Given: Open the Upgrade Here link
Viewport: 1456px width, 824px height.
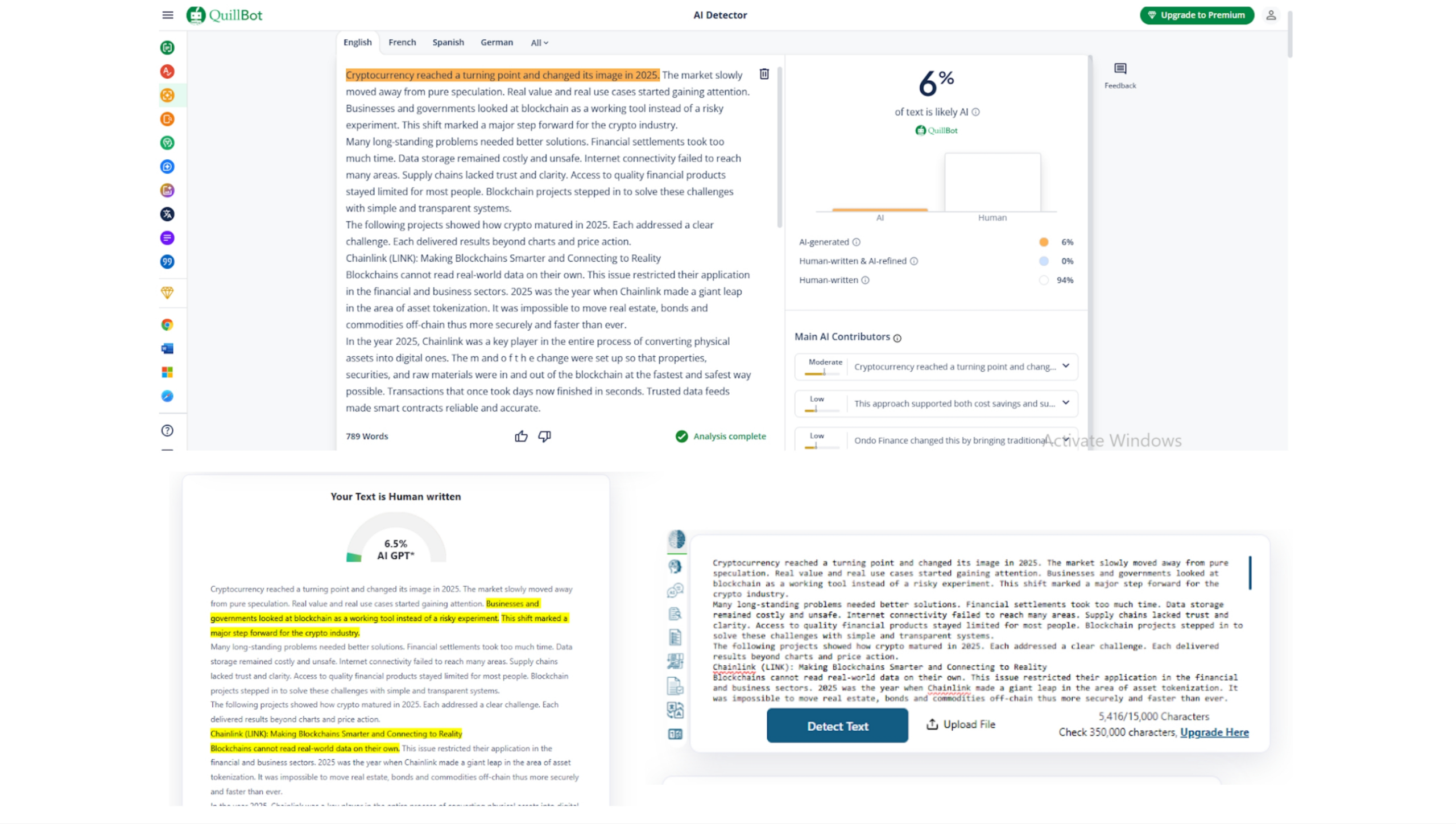Looking at the screenshot, I should pos(1214,732).
